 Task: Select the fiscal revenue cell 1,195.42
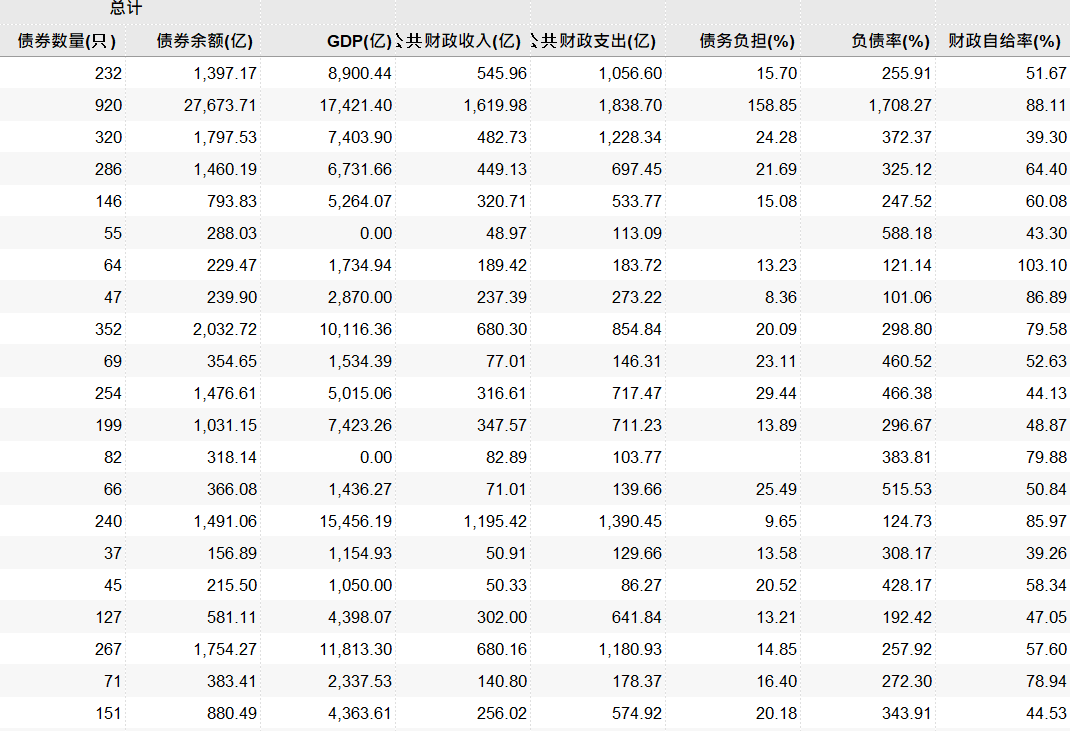[x=494, y=521]
